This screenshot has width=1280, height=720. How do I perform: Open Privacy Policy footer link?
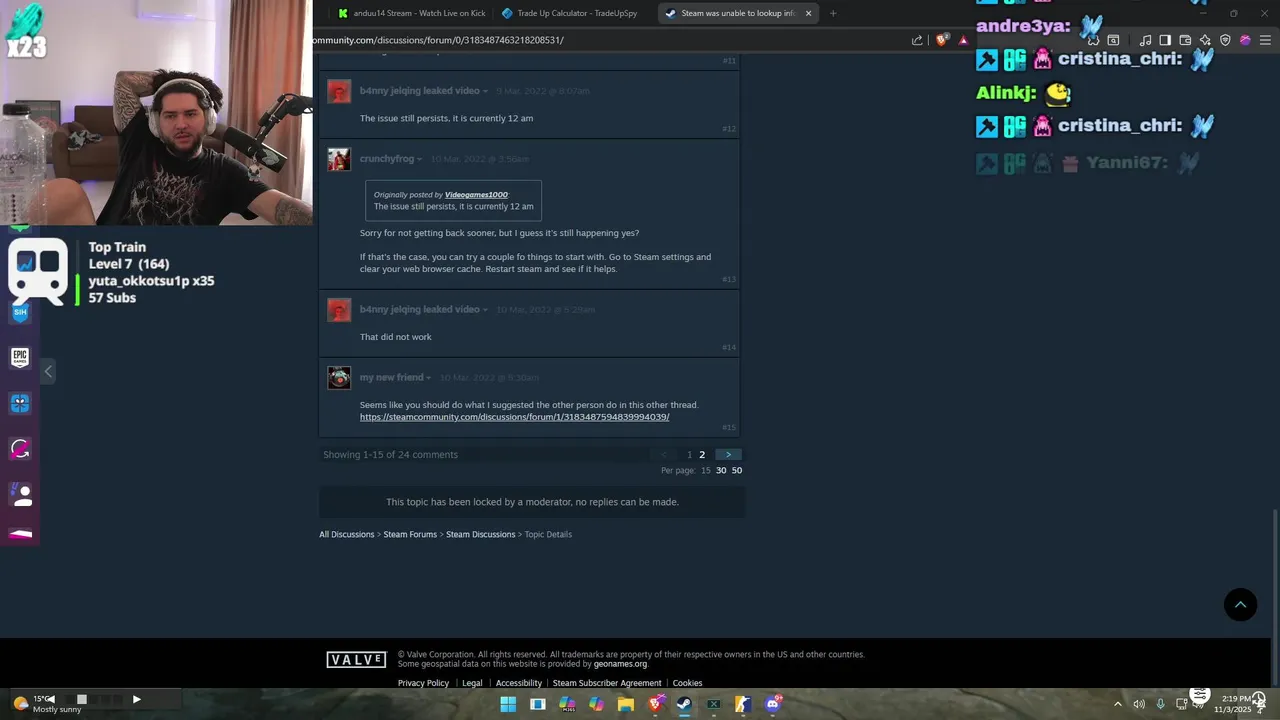423,683
